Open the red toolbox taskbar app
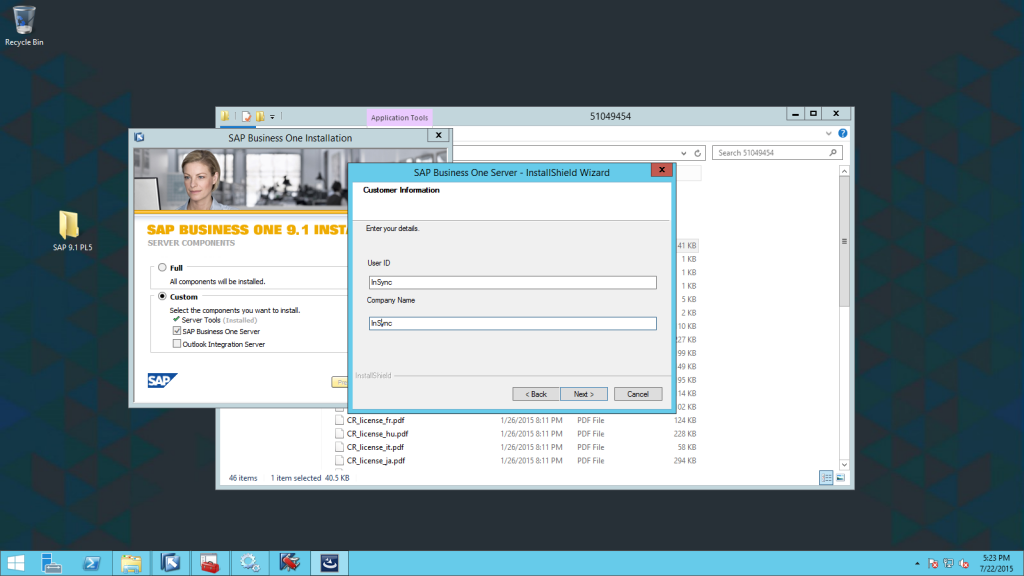Viewport: 1024px width, 576px height. coord(210,563)
